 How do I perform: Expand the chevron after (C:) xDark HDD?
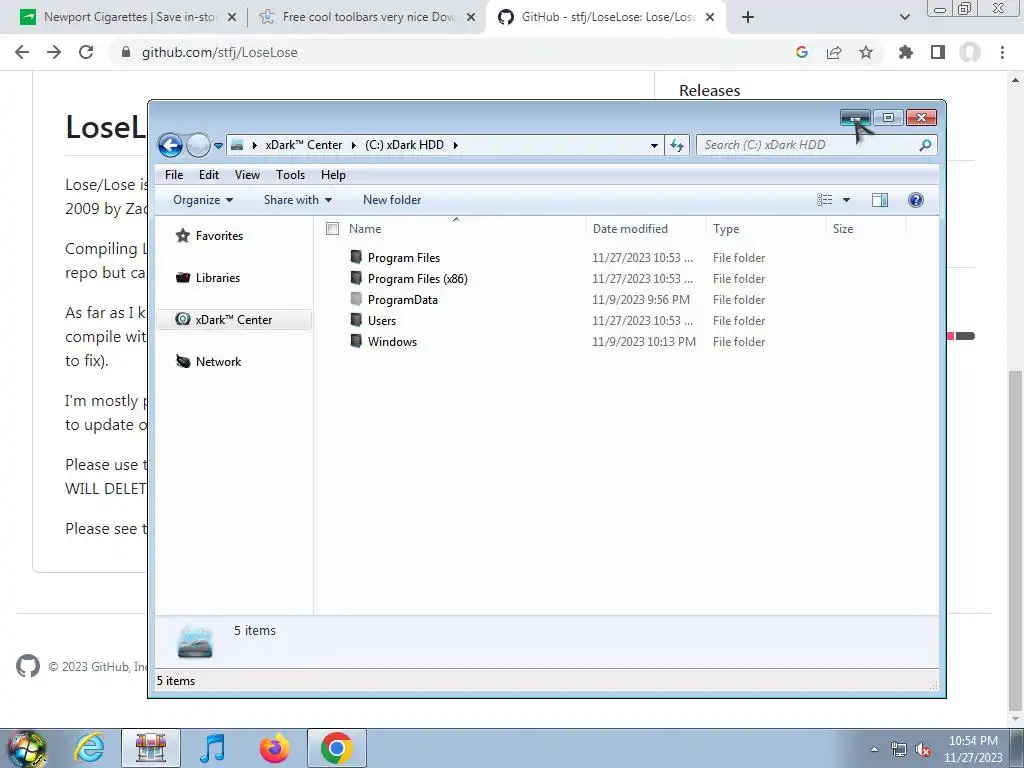coord(455,145)
